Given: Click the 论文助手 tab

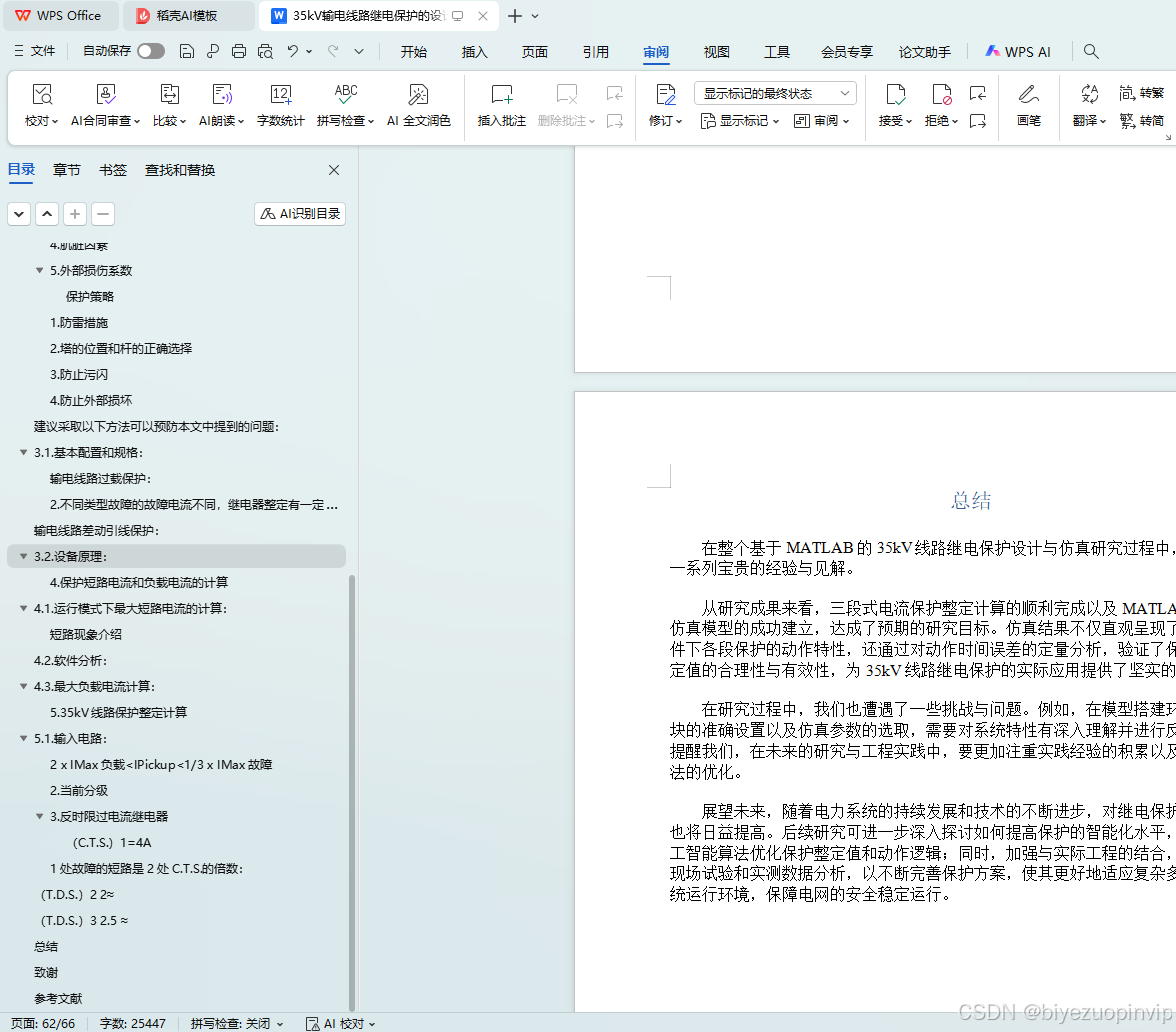Looking at the screenshot, I should click(x=924, y=52).
